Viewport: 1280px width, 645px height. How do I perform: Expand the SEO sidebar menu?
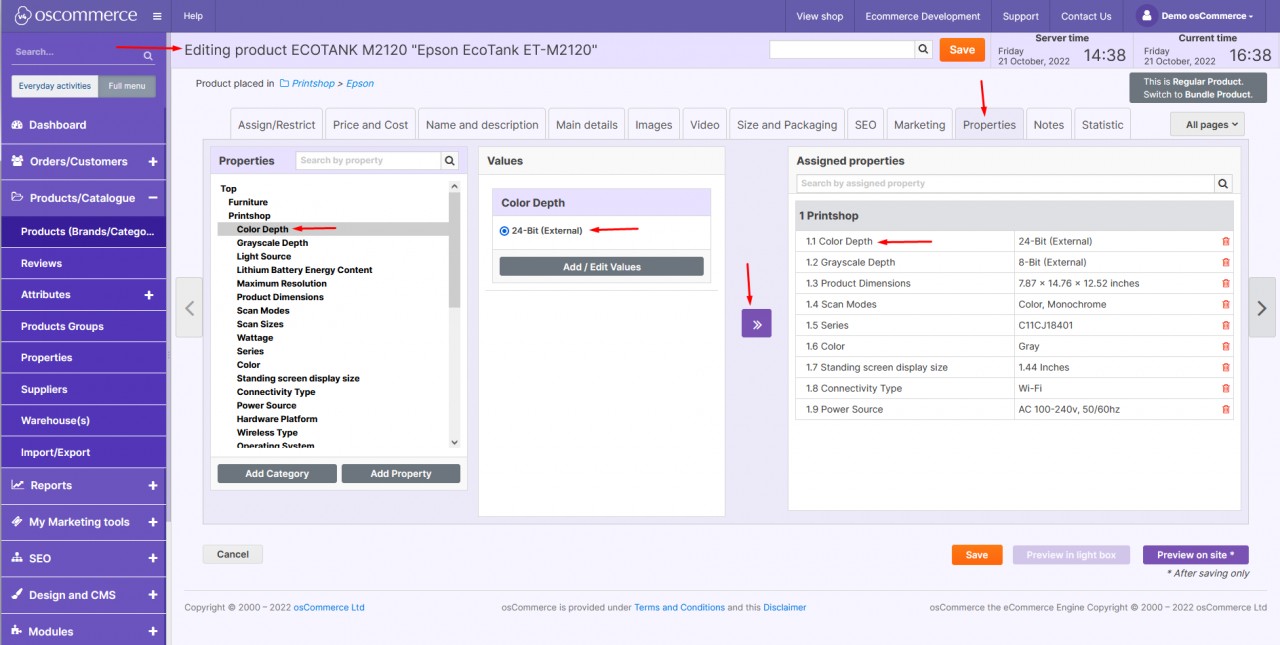click(x=153, y=558)
